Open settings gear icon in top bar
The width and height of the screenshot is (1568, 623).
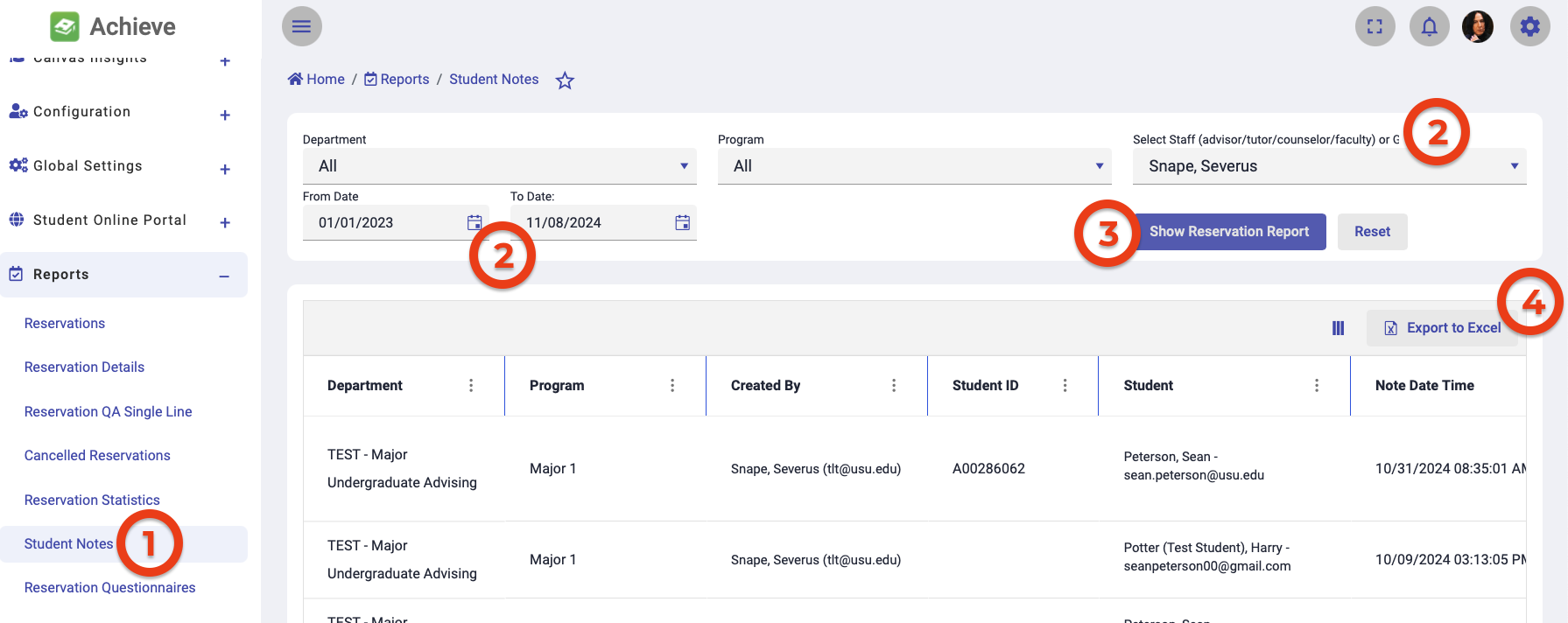coord(1529,26)
